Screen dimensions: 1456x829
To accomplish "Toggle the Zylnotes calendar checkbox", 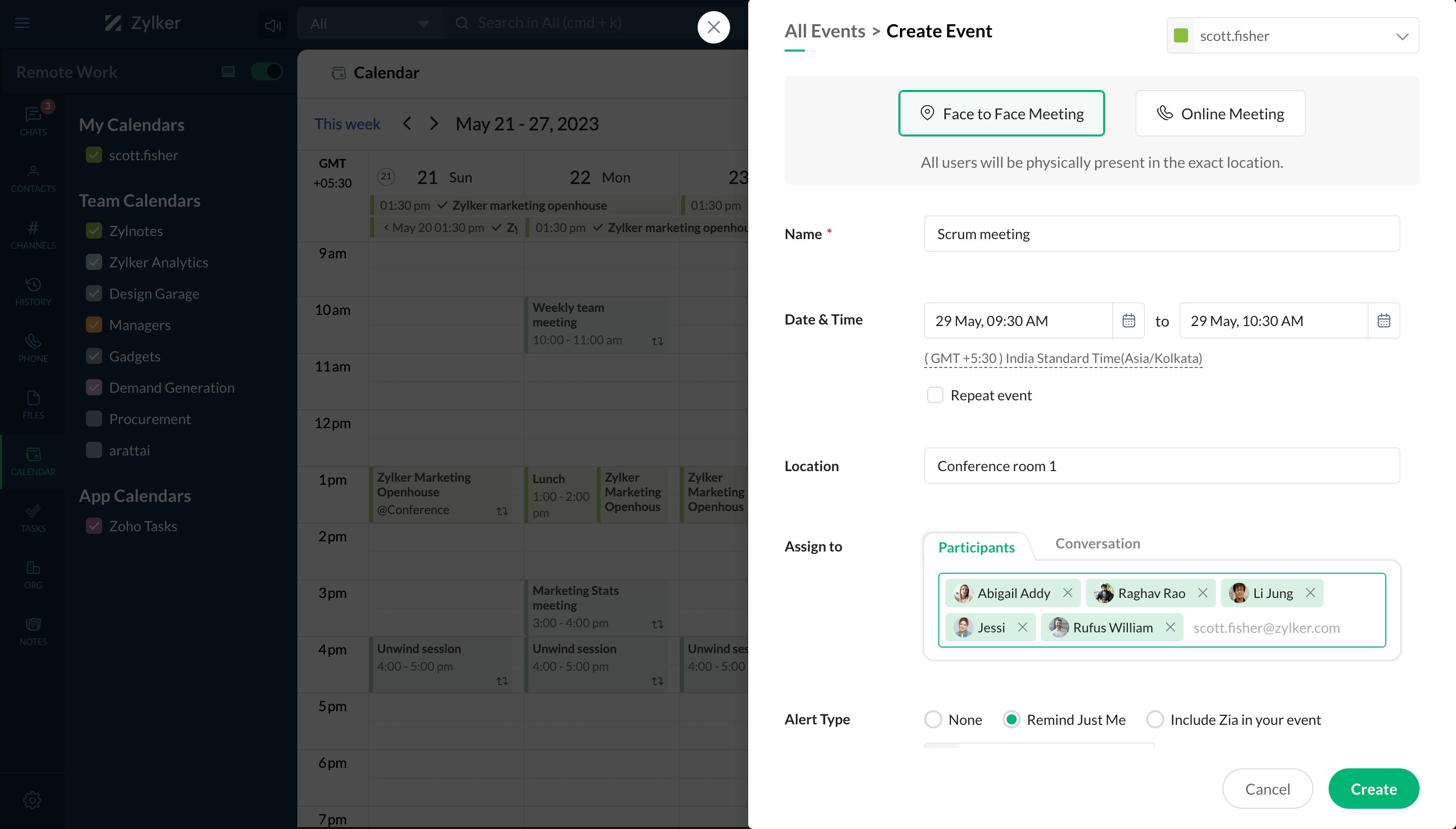I will [94, 231].
